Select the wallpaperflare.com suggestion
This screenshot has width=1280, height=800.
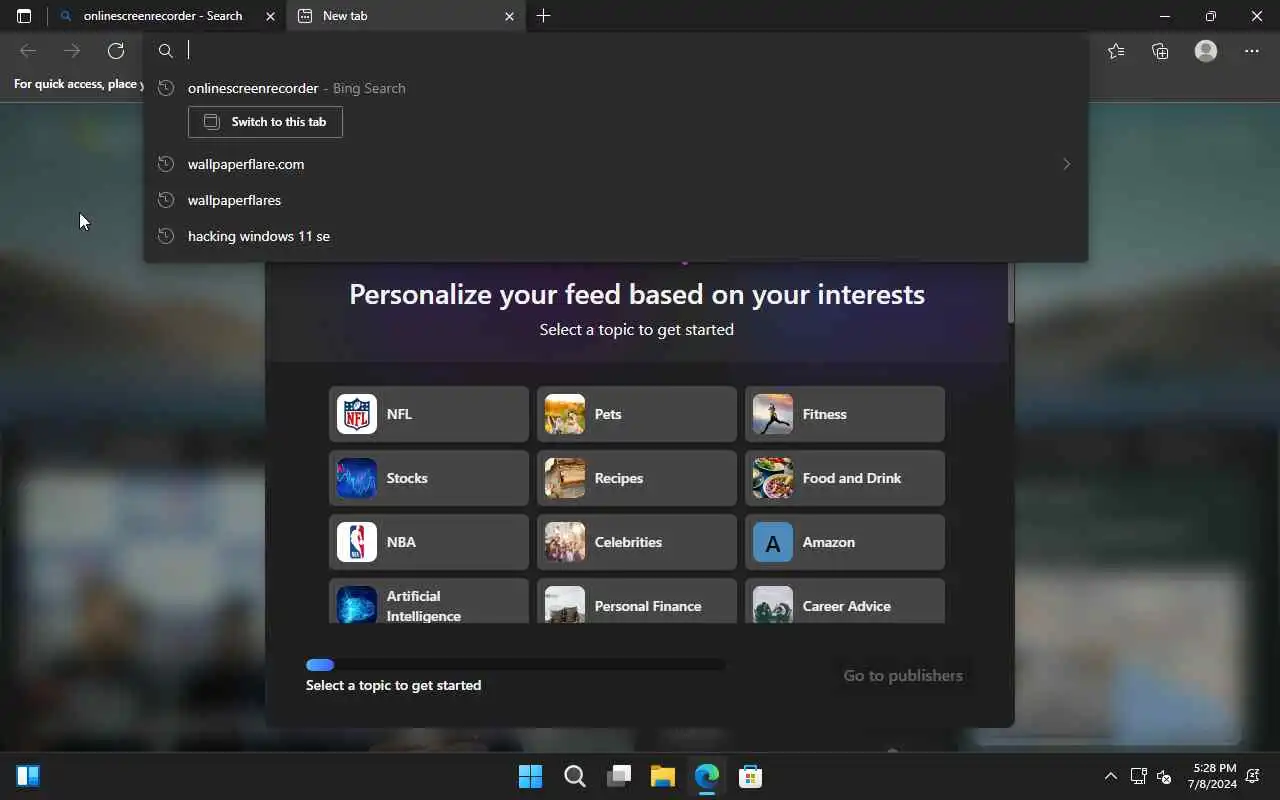click(616, 164)
